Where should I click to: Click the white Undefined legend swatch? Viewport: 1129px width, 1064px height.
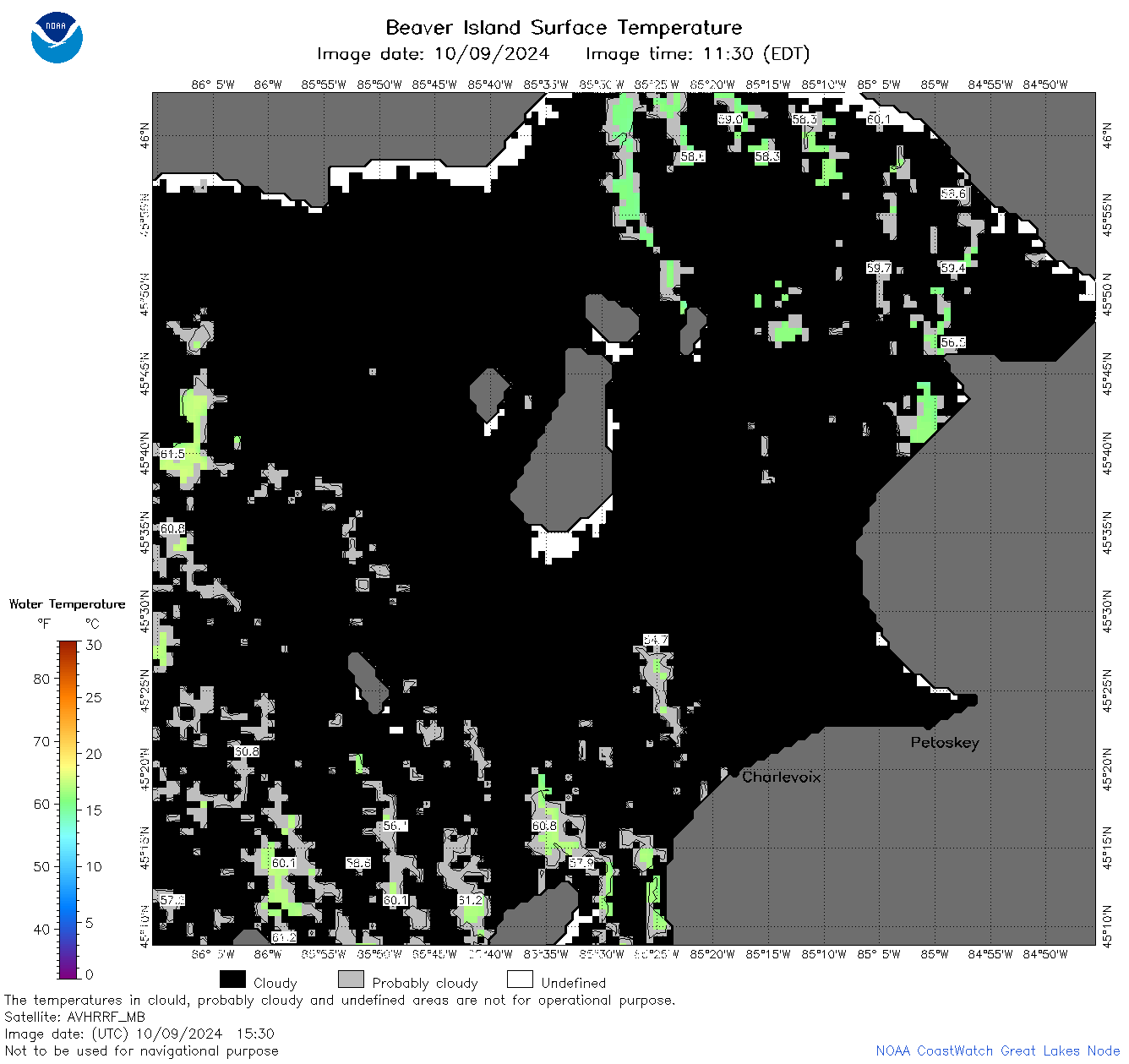click(520, 979)
